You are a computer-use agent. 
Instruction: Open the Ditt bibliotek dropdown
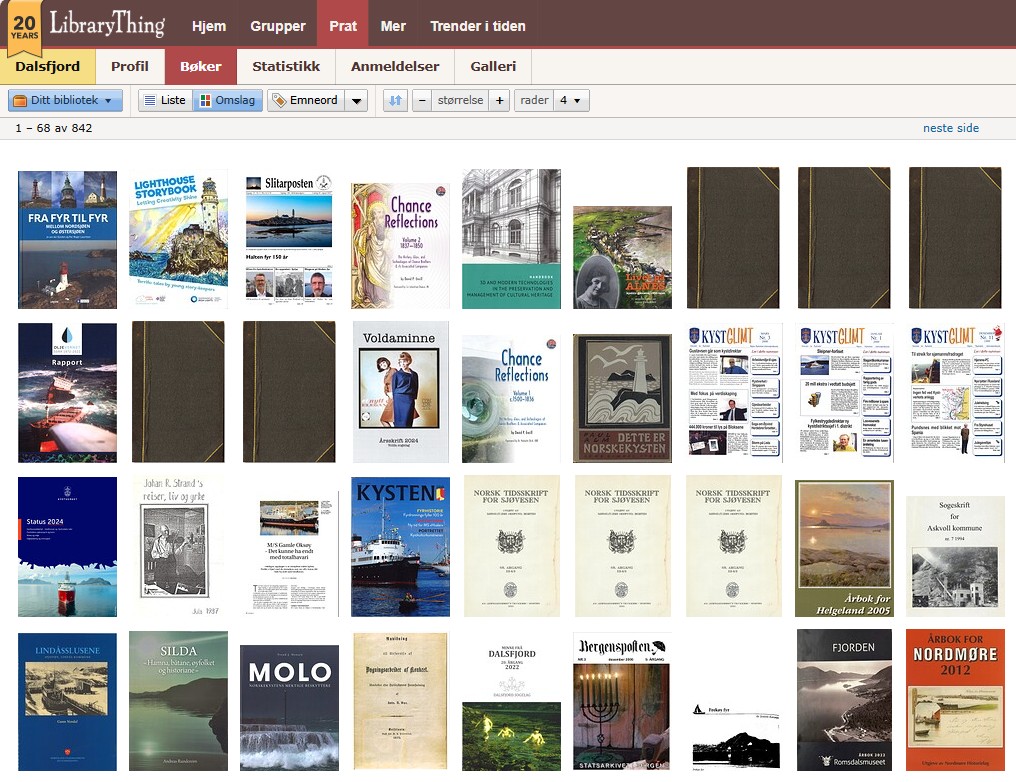65,100
